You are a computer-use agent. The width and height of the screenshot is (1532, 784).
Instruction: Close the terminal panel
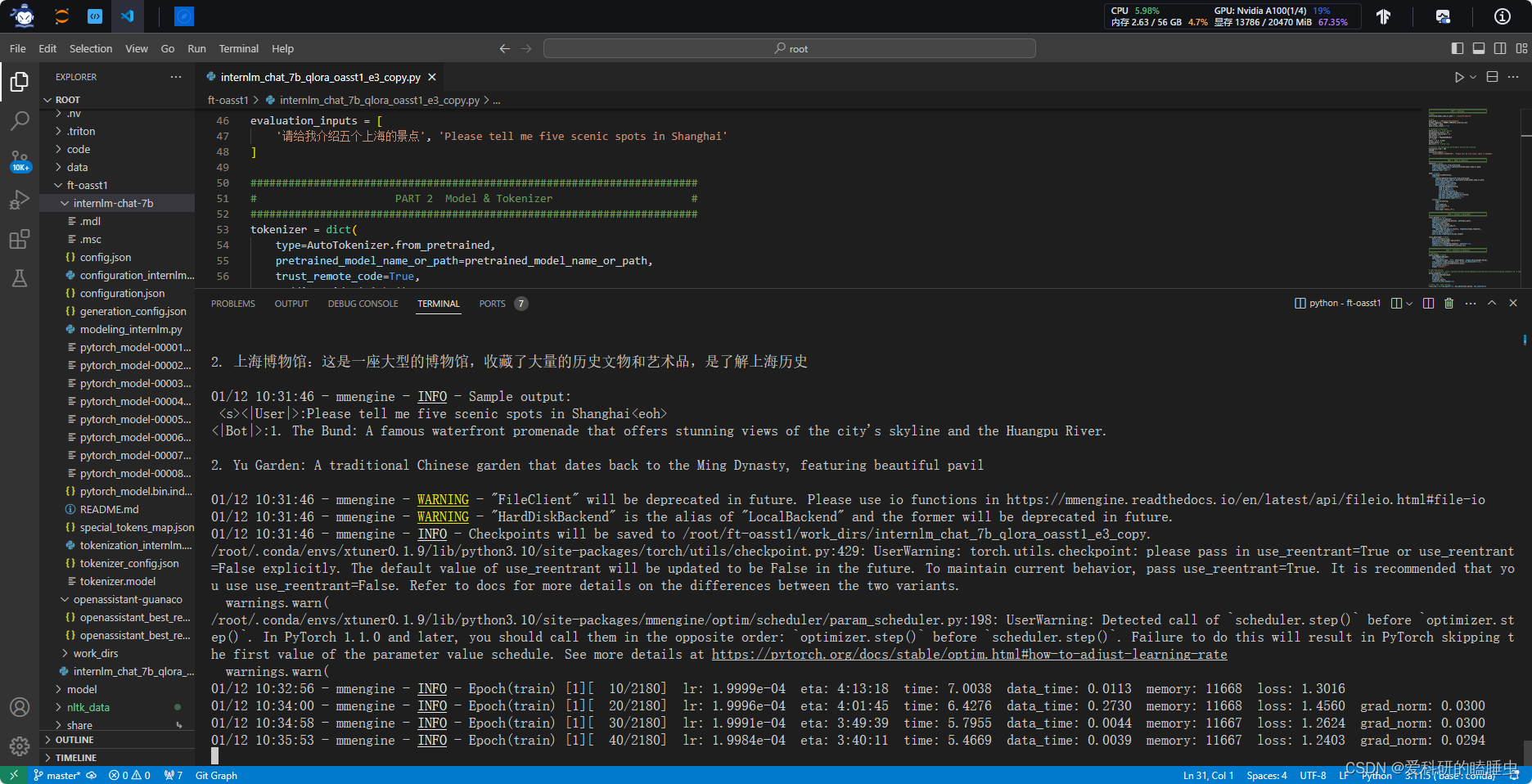(1513, 303)
